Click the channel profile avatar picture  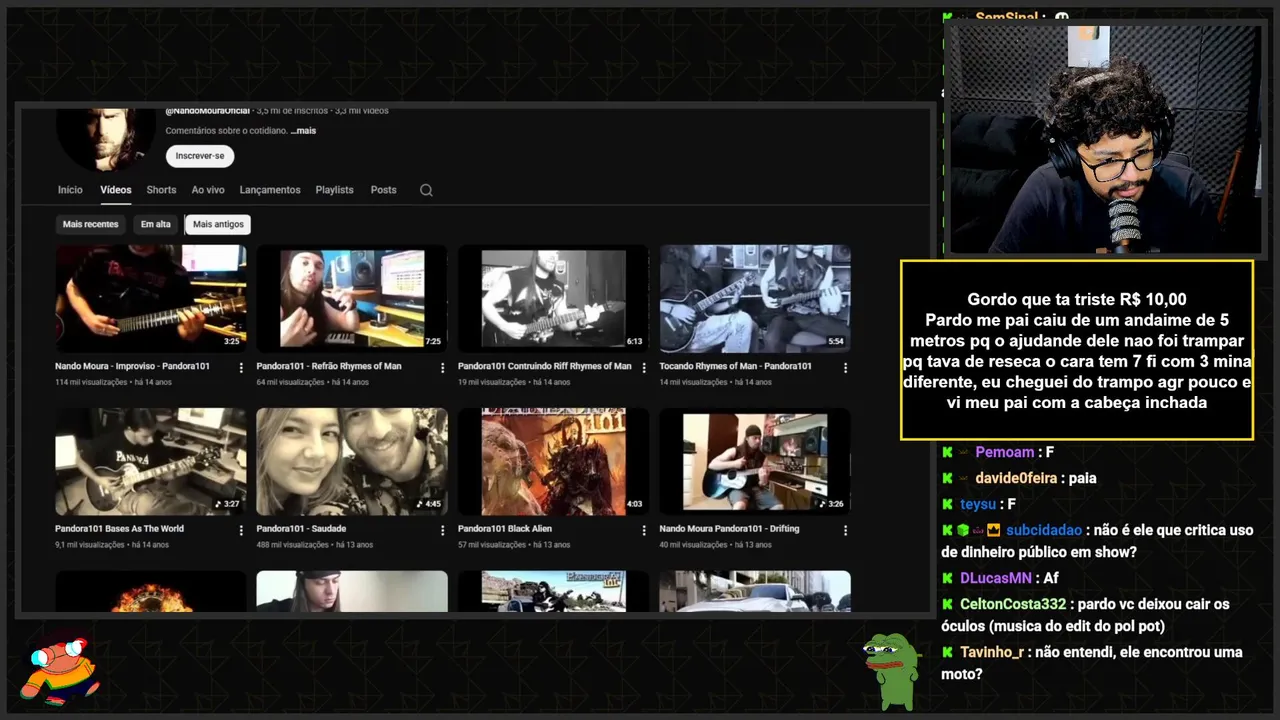(x=105, y=138)
